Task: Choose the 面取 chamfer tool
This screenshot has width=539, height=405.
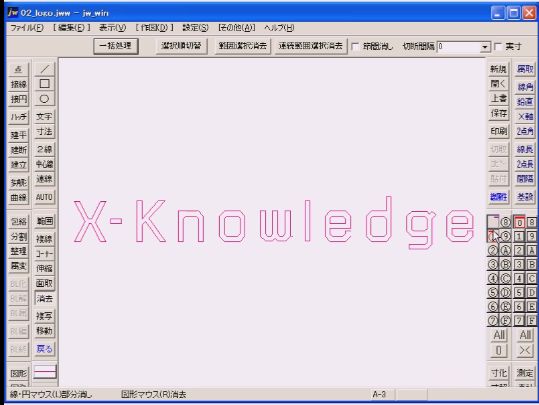Action: [44, 283]
